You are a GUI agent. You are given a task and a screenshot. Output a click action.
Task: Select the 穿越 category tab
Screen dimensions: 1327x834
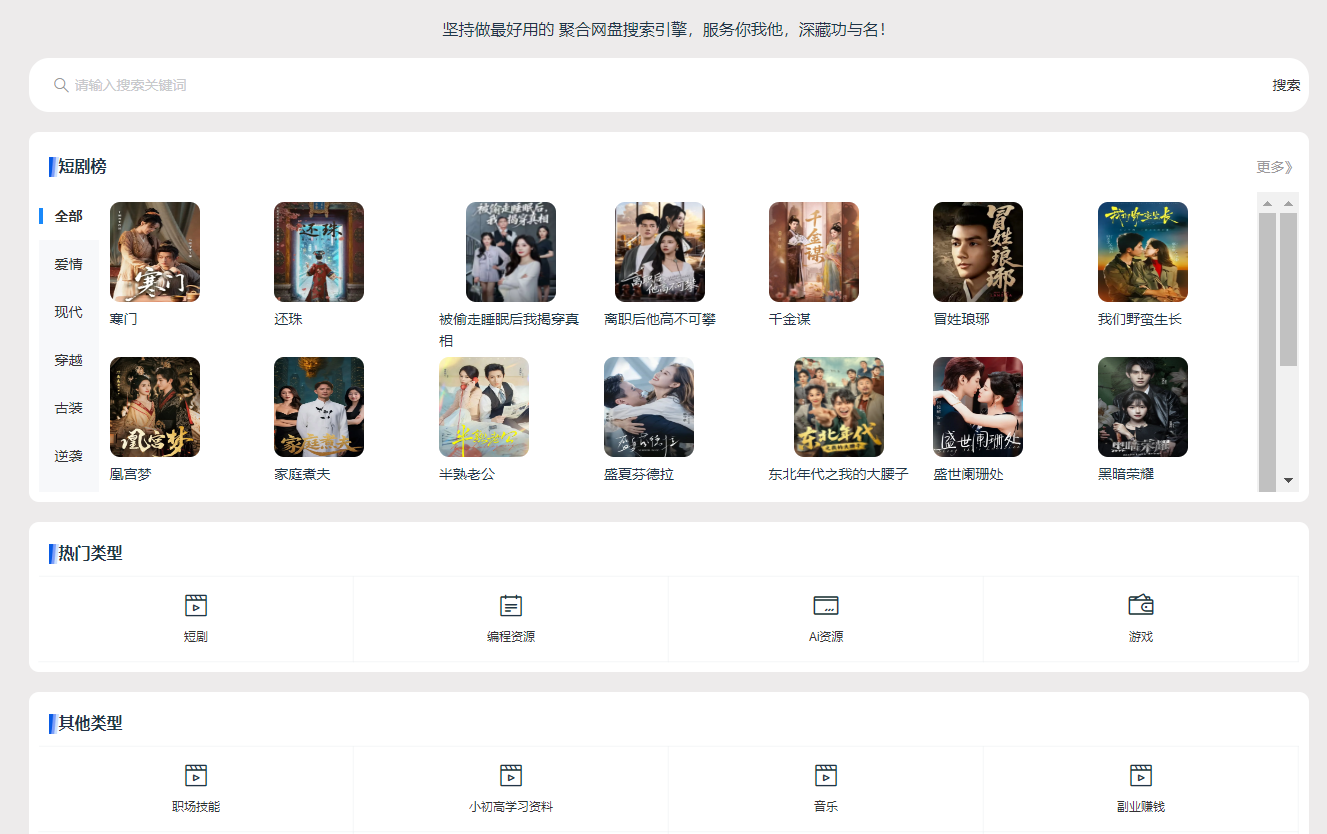pyautogui.click(x=69, y=360)
